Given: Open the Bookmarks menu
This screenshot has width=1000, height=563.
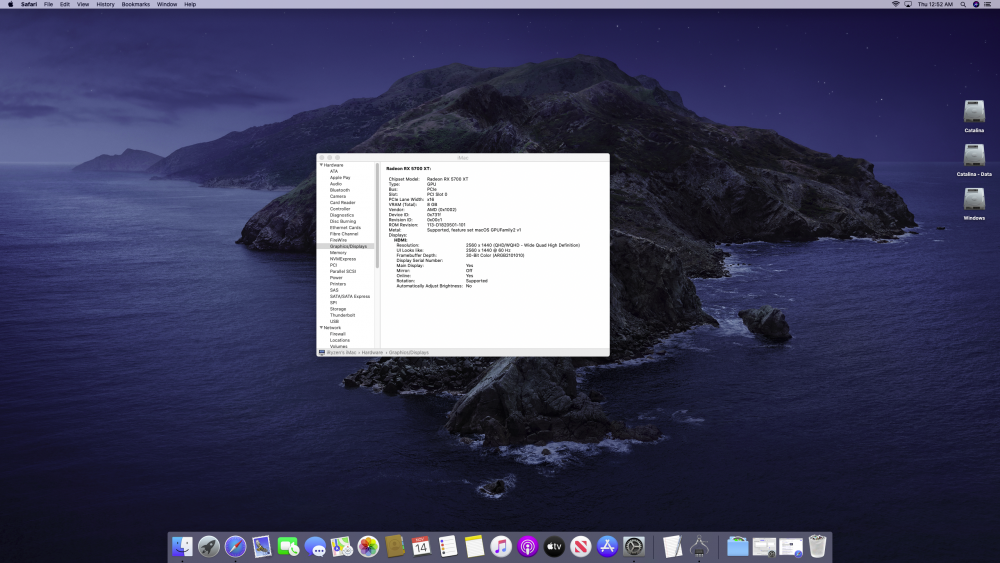Looking at the screenshot, I should (136, 4).
